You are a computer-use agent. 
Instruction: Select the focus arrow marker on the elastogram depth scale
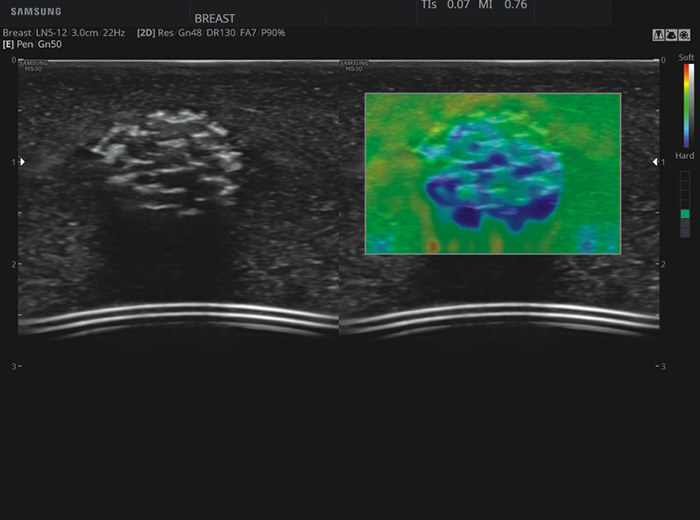pyautogui.click(x=655, y=162)
